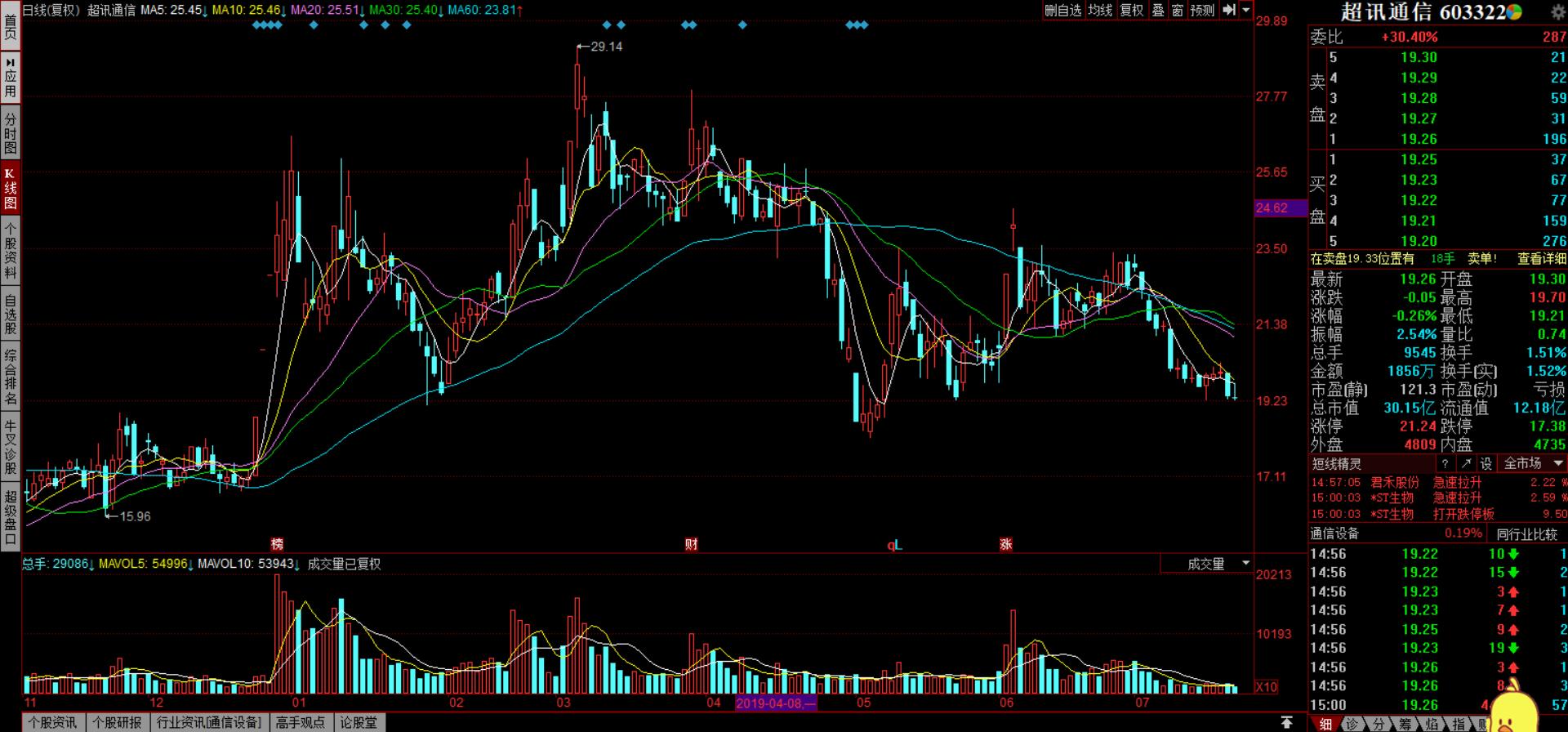Open the settings gear beside the stock name

tap(1557, 11)
